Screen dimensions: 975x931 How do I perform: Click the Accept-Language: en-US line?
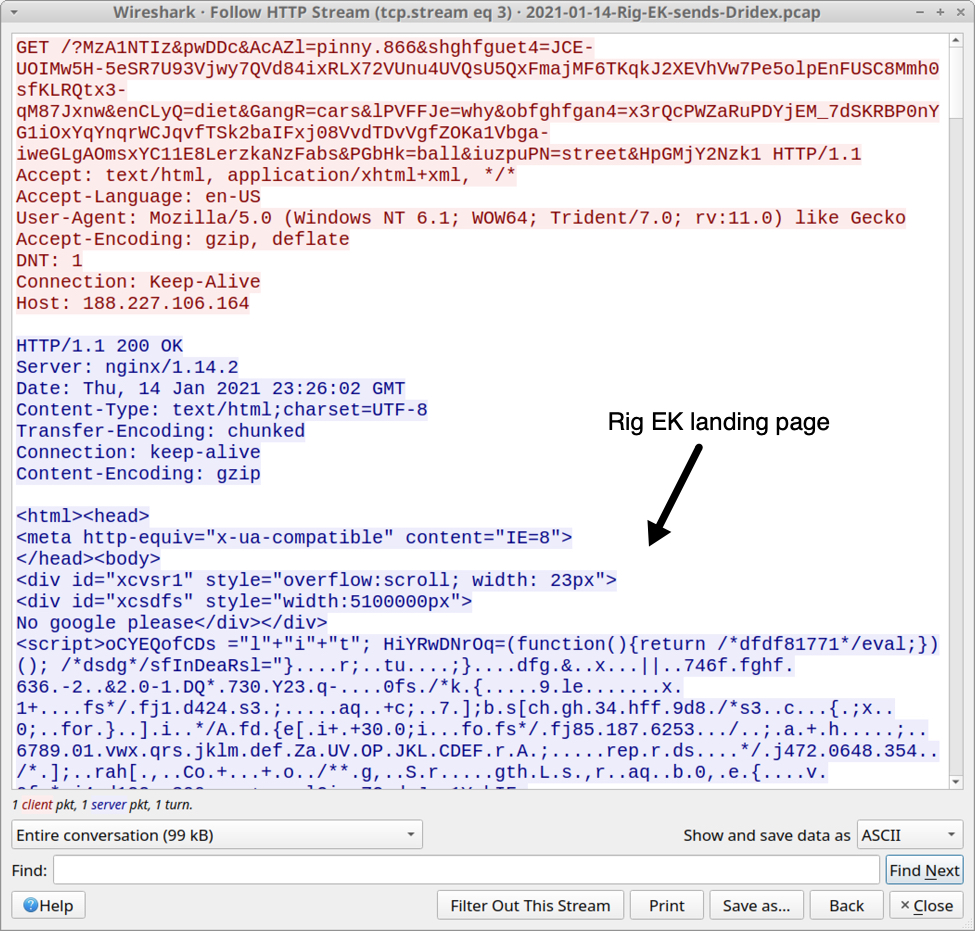(x=138, y=197)
